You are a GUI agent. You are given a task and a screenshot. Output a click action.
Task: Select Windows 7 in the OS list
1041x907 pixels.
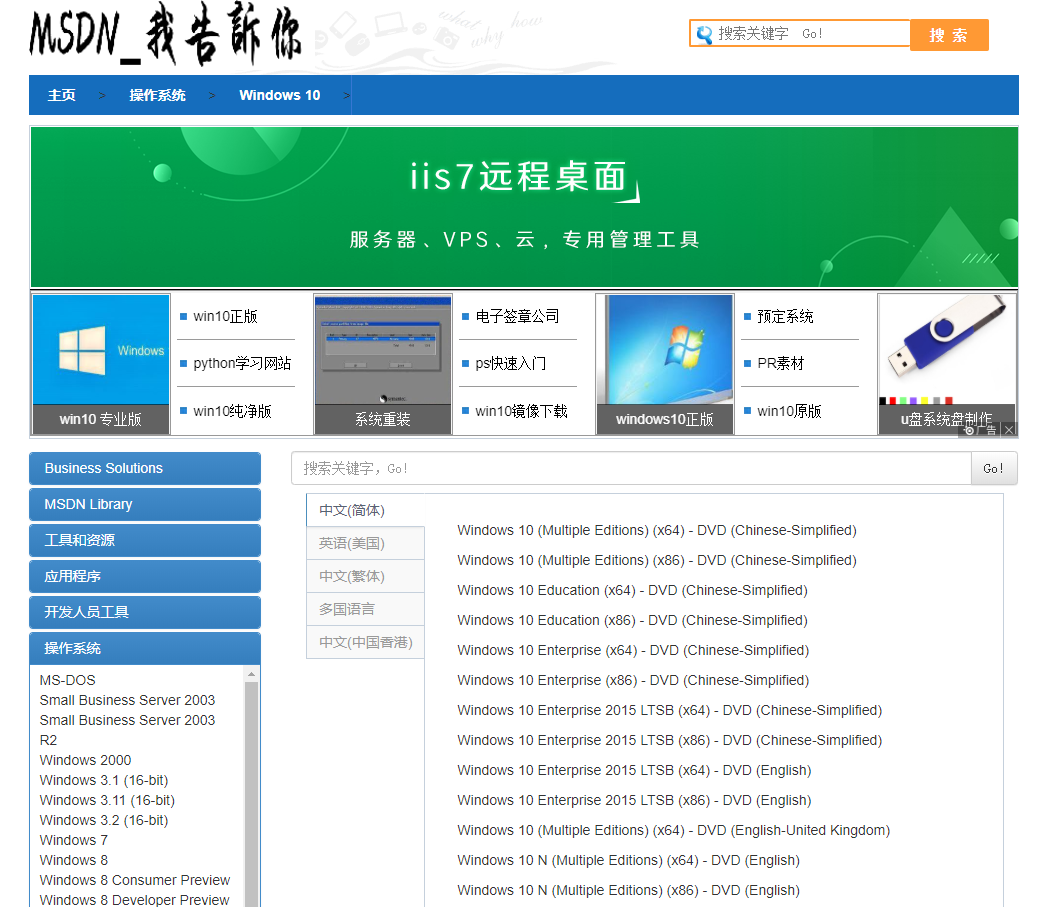(x=74, y=840)
